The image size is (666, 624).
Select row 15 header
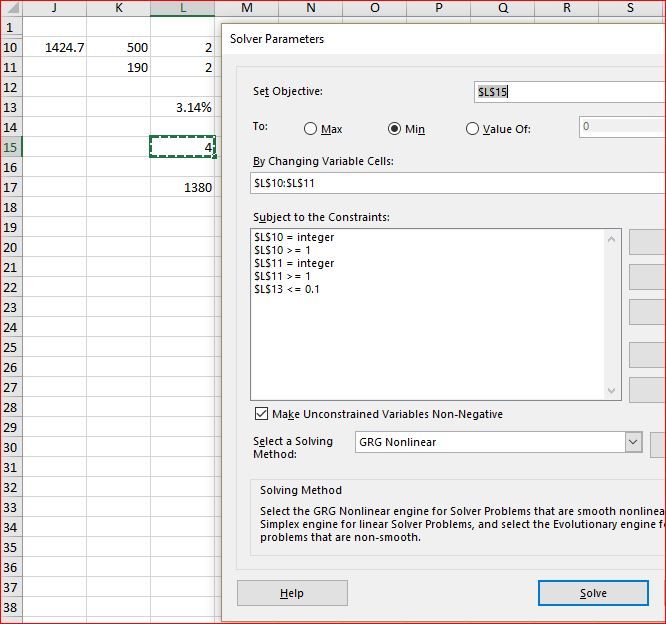(11, 147)
